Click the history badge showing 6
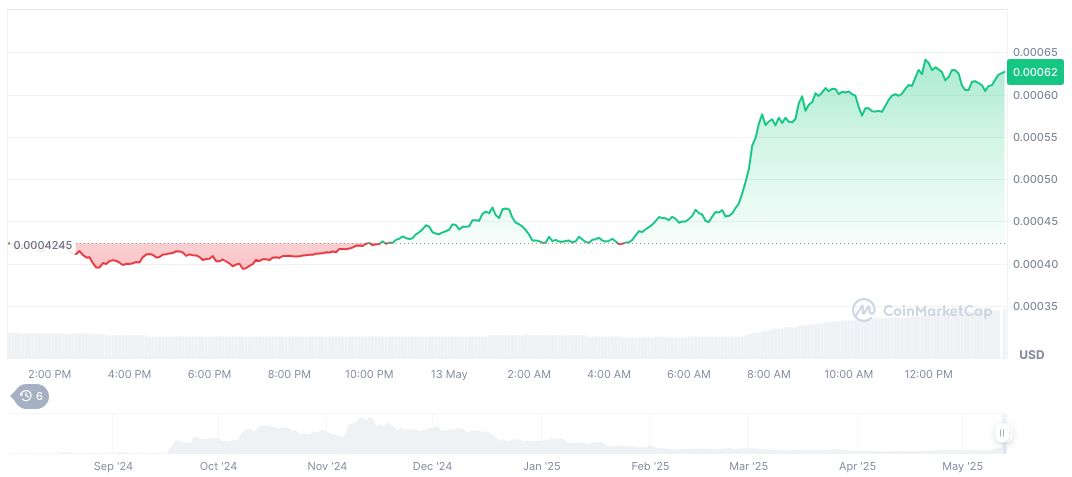 [30, 396]
